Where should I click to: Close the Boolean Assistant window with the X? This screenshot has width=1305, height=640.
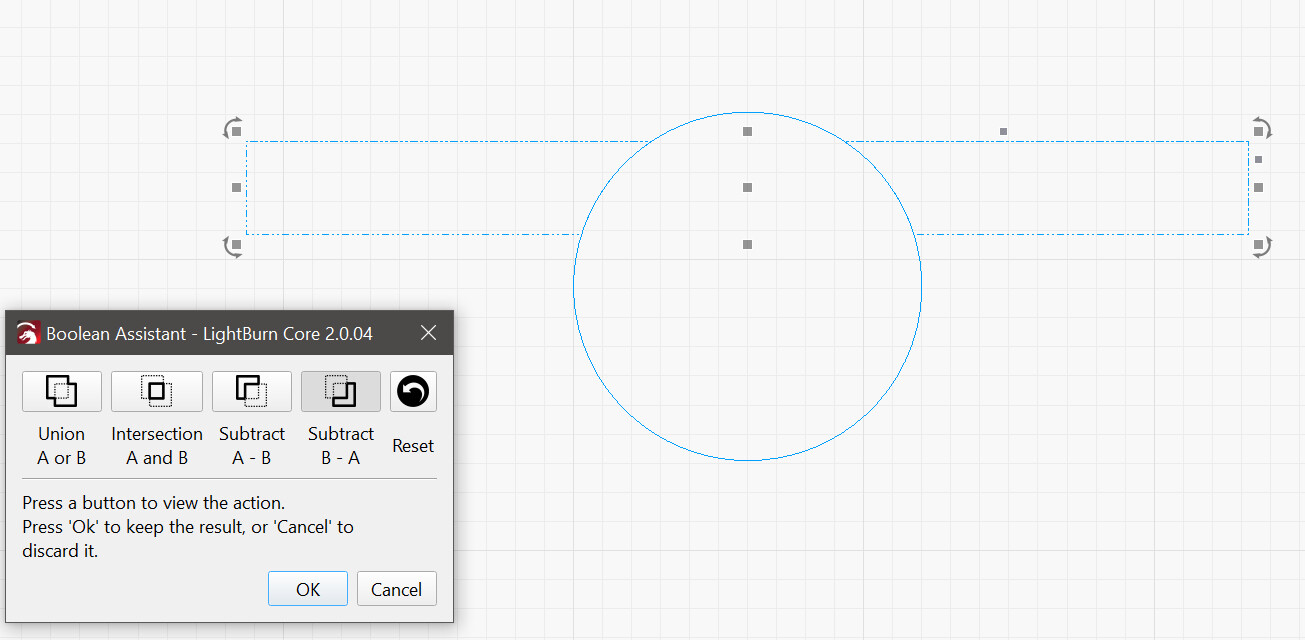coord(429,333)
